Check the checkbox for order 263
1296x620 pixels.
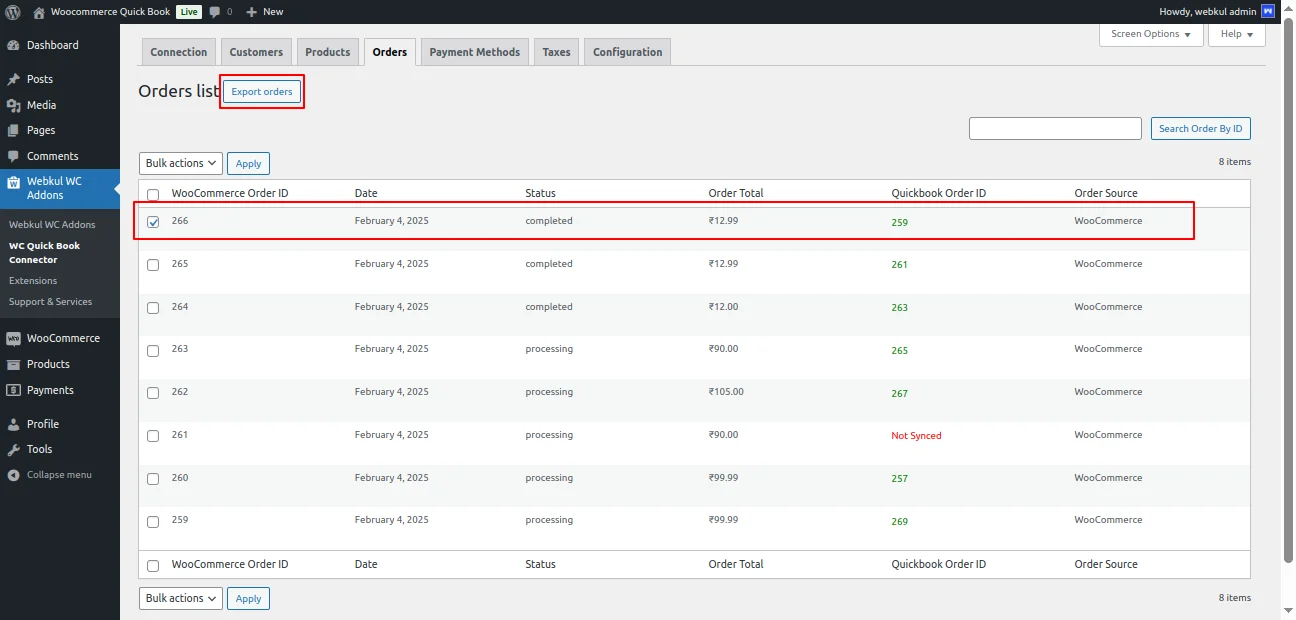click(x=153, y=350)
